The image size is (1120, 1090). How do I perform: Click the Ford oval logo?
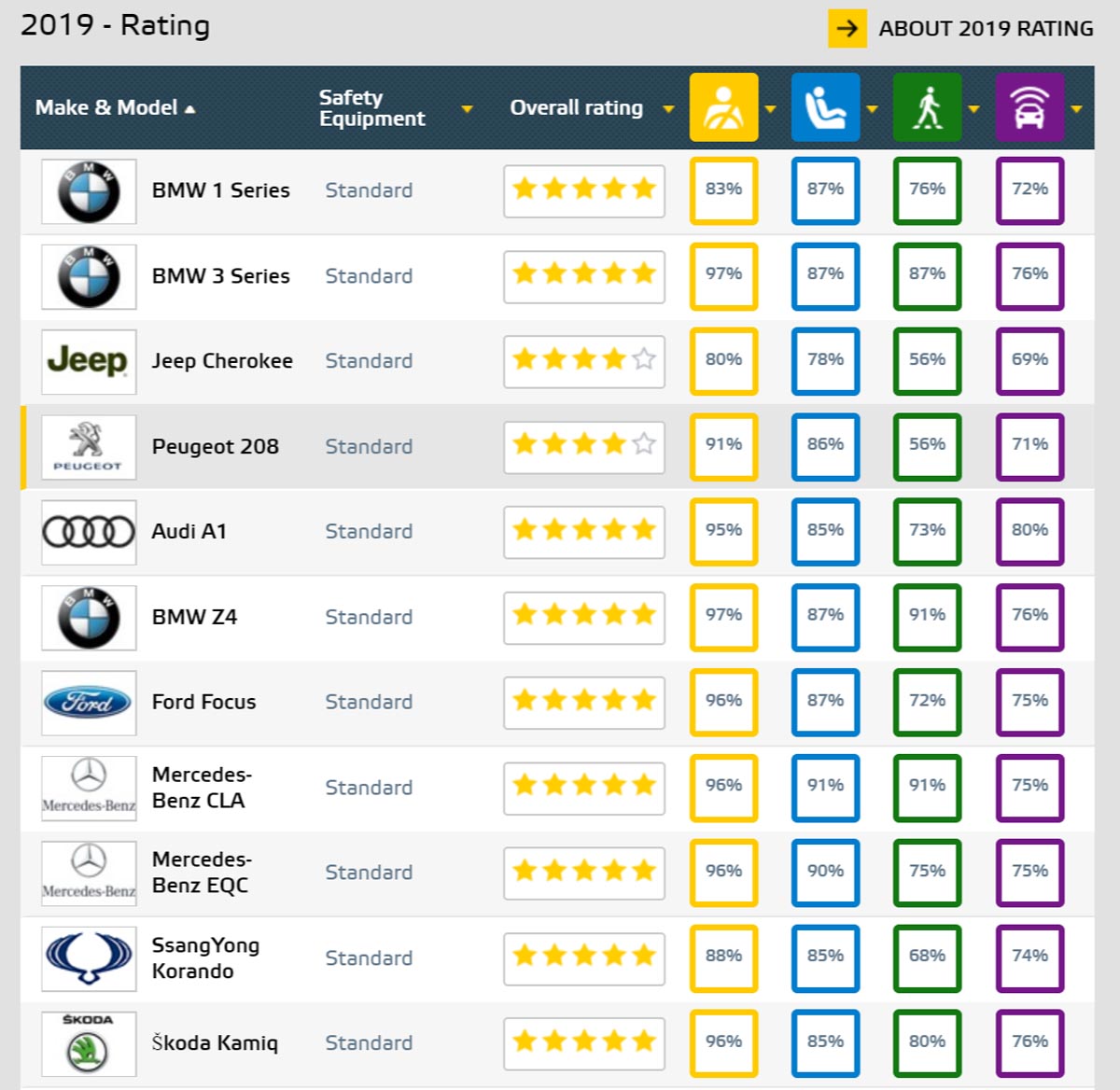pyautogui.click(x=89, y=702)
